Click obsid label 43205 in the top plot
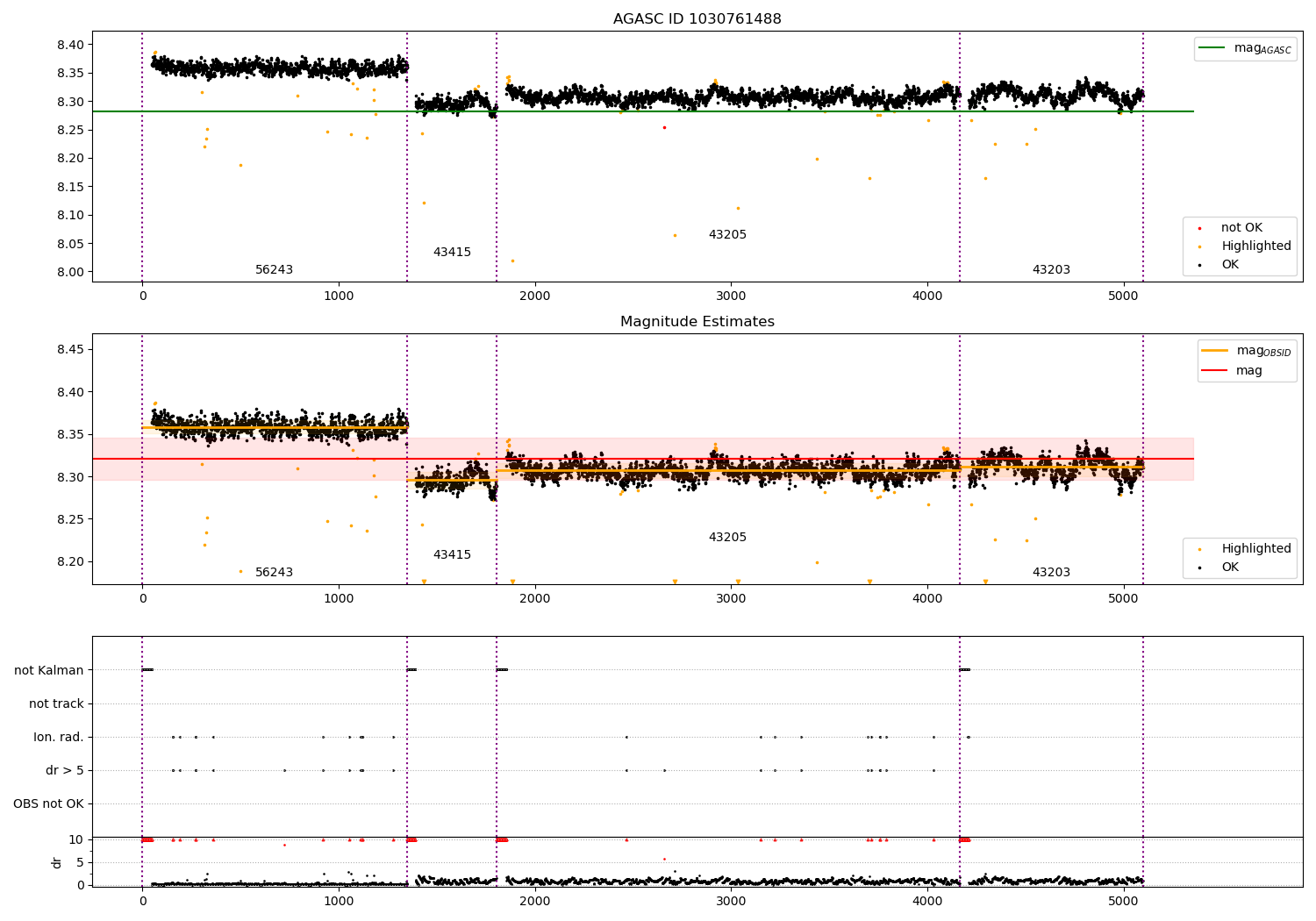The image size is (1316, 921). (727, 235)
